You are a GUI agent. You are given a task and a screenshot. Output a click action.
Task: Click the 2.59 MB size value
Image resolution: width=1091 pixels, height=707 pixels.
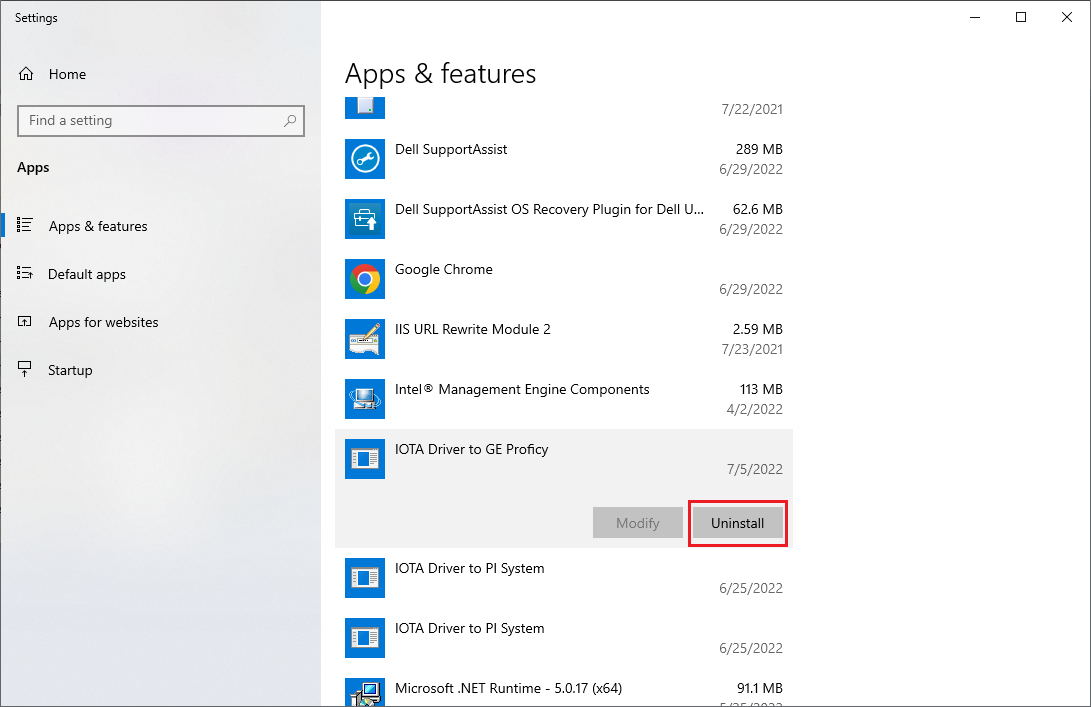point(758,329)
